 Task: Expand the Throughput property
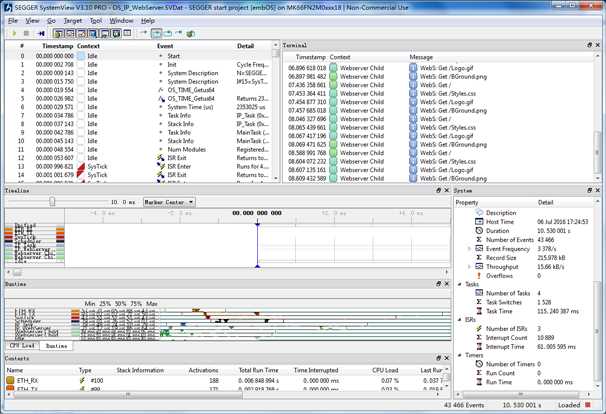(x=470, y=267)
